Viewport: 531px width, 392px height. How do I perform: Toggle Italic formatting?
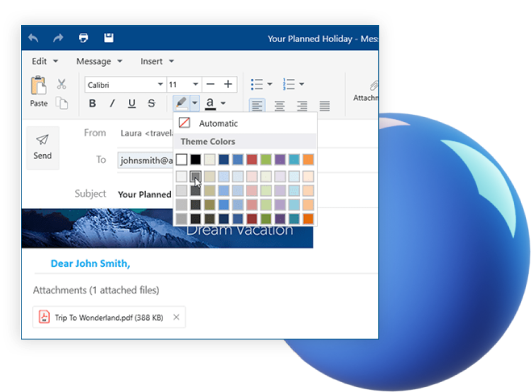[x=112, y=103]
